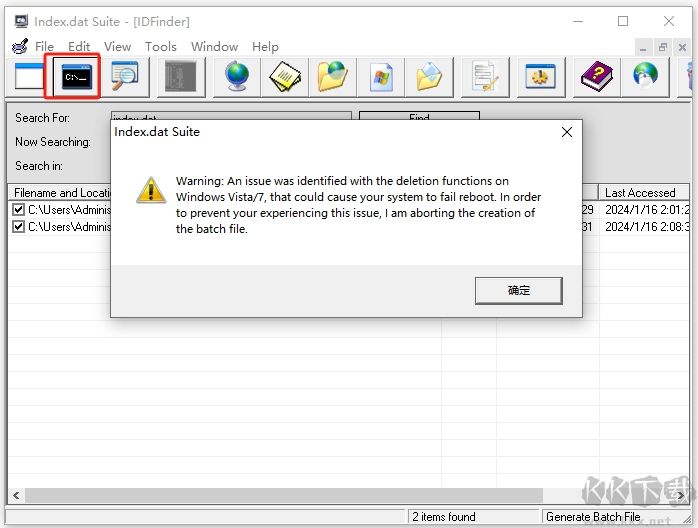The height and width of the screenshot is (528, 698).
Task: Open the Edit menu
Action: pos(79,47)
